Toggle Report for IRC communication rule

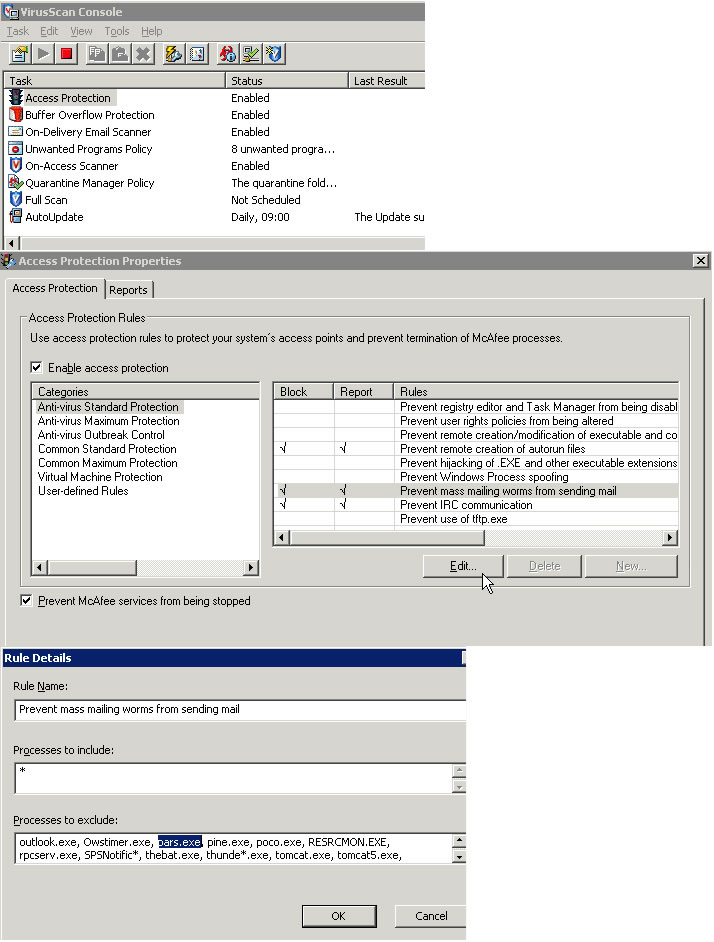coord(343,505)
